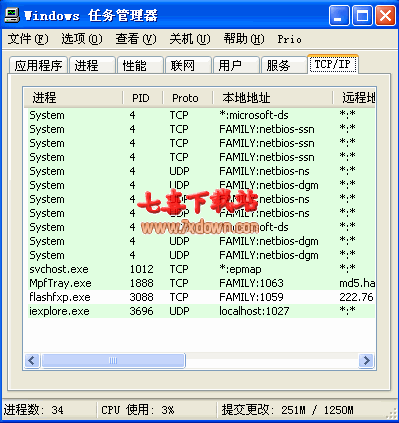Sort by the 远程地 column header
Viewport: 399px width, 423px height.
tap(354, 98)
